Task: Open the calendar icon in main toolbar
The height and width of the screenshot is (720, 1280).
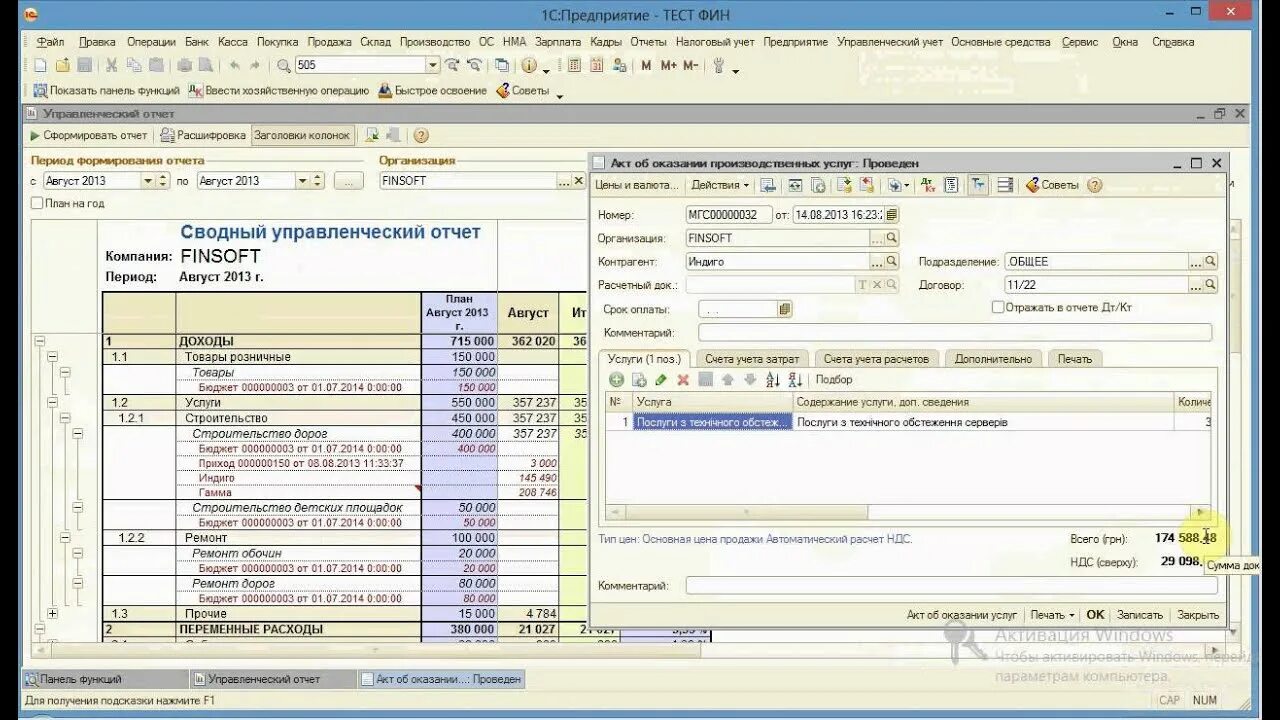Action: 597,66
